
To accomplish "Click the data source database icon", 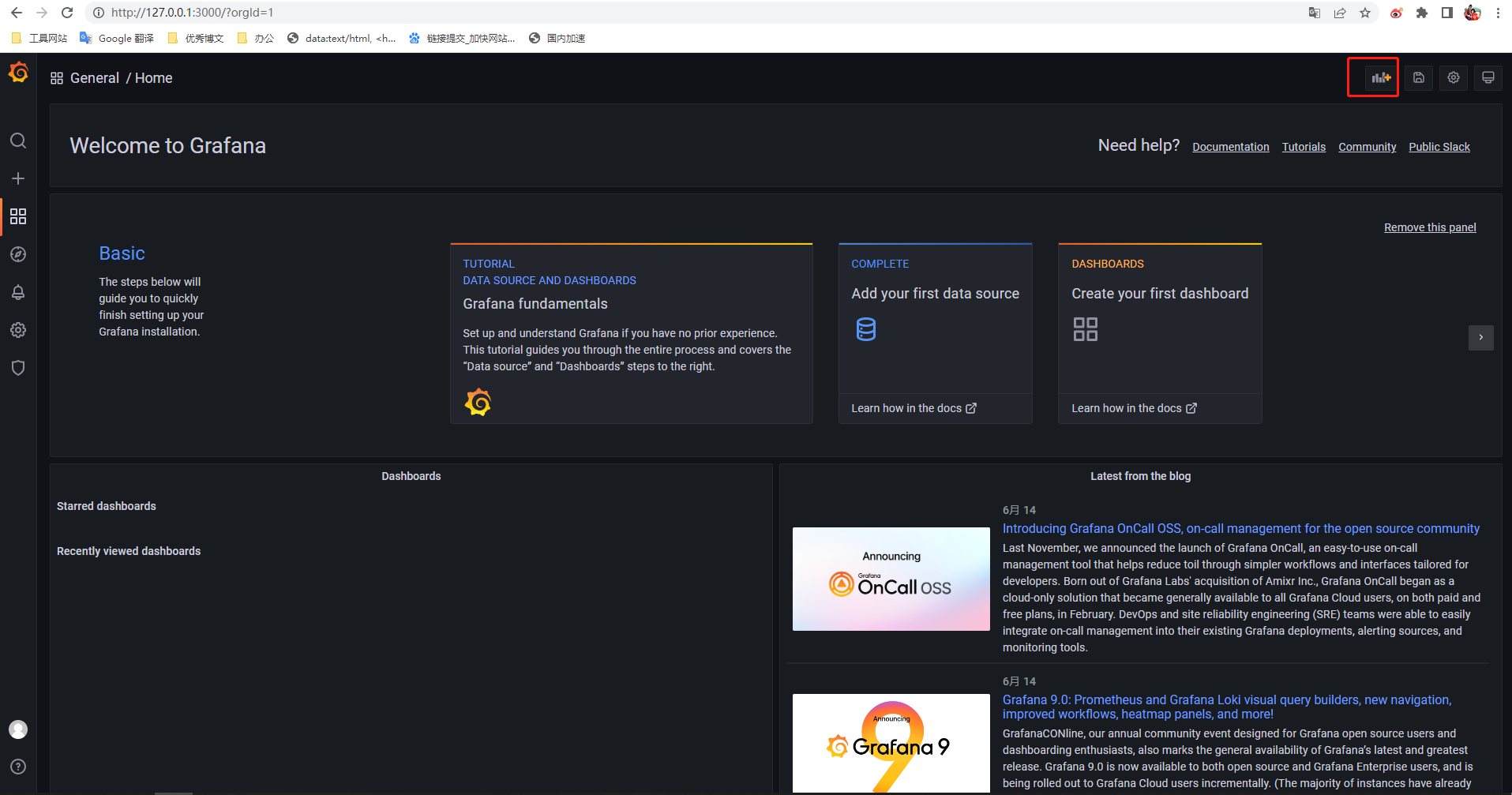I will [866, 329].
